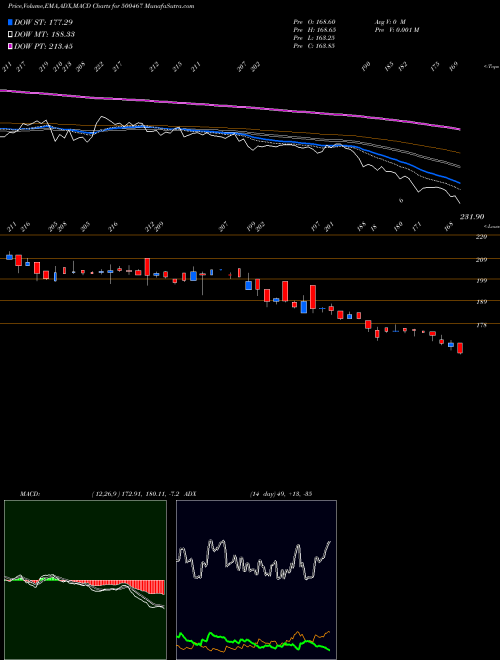Click the ADX '(14 day) 49, +18, -35' values
The image size is (500, 660).
(x=281, y=494)
